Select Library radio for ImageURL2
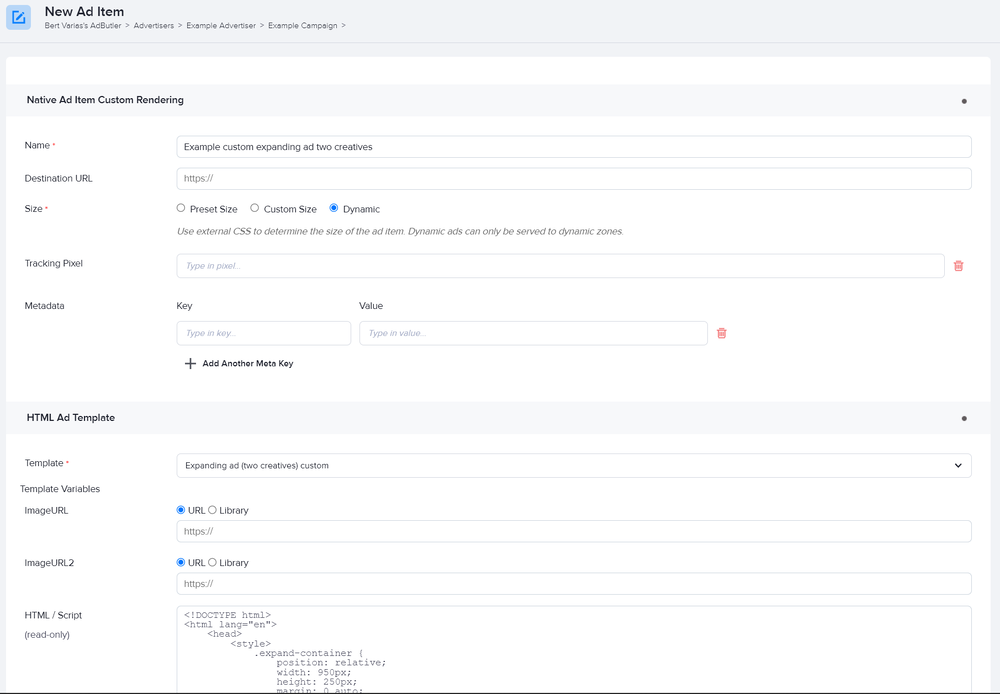 click(212, 562)
